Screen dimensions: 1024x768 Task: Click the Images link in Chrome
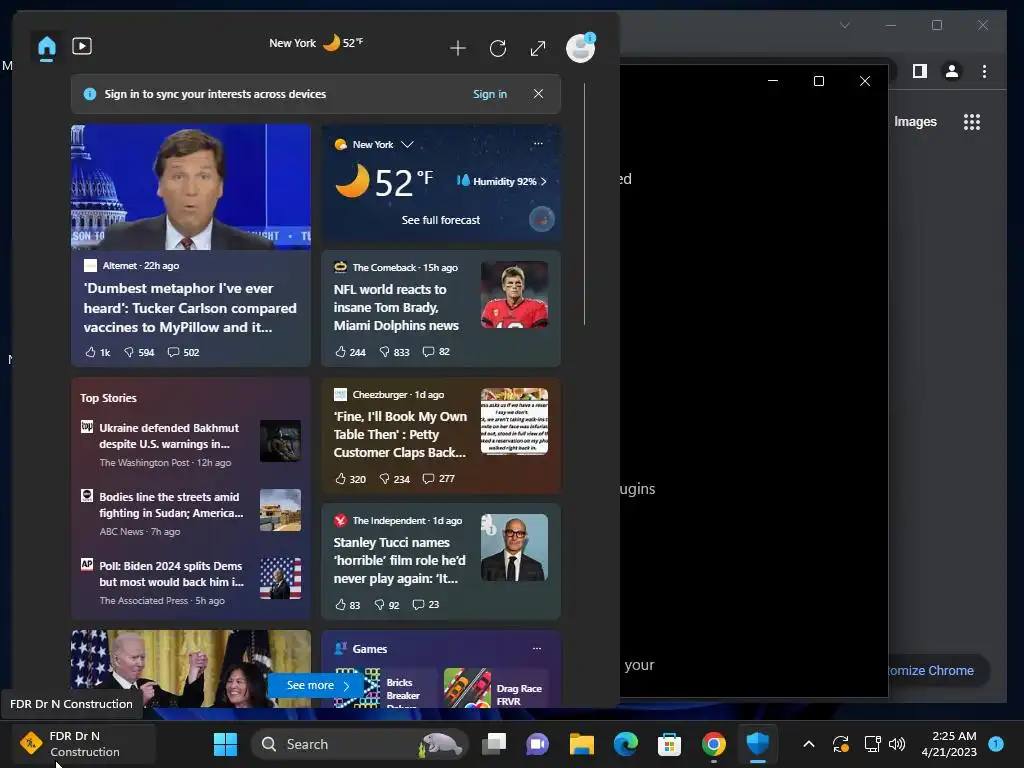point(915,121)
